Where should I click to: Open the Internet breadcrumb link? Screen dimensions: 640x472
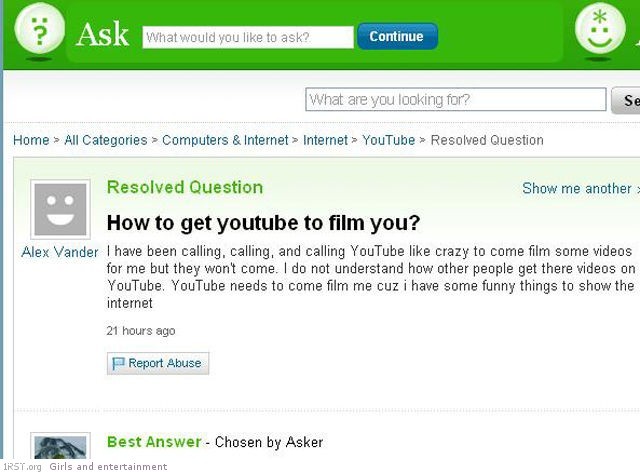click(x=325, y=140)
